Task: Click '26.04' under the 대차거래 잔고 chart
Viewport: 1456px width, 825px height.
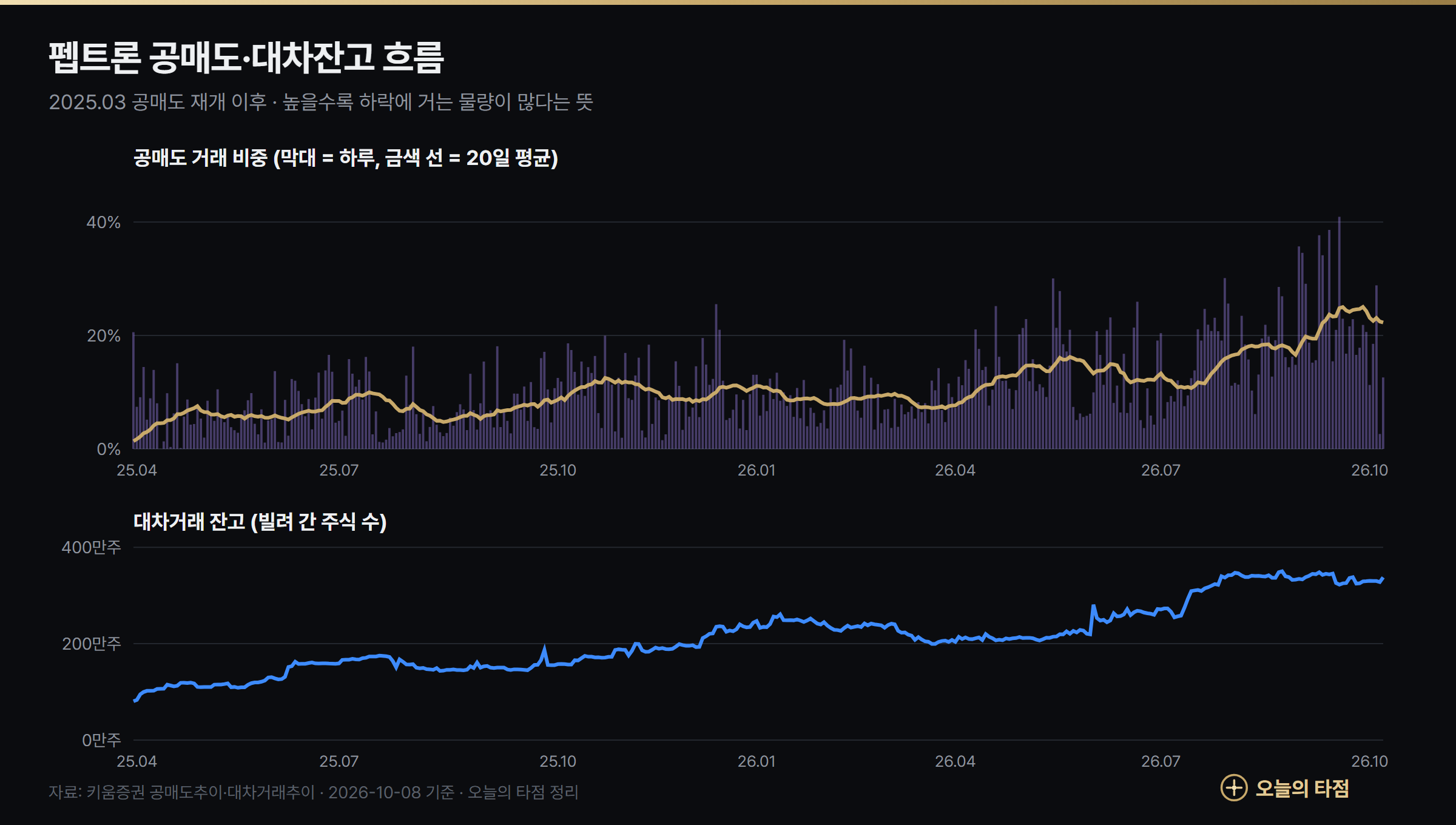Action: (955, 761)
